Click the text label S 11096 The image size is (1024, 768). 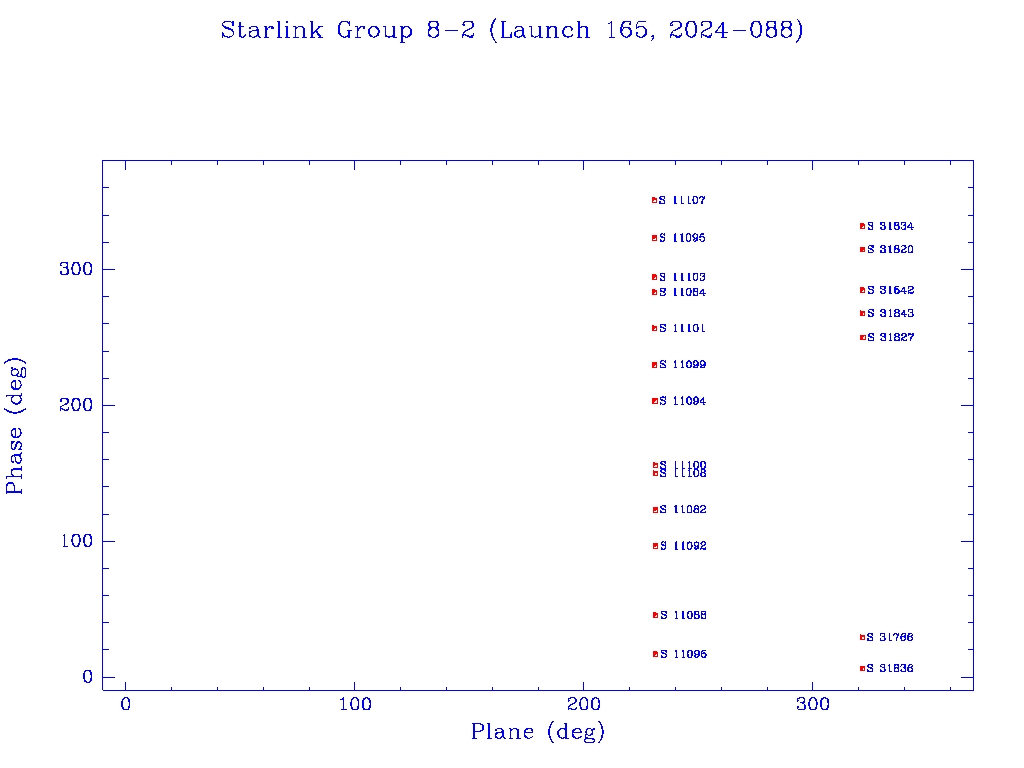[x=684, y=654]
